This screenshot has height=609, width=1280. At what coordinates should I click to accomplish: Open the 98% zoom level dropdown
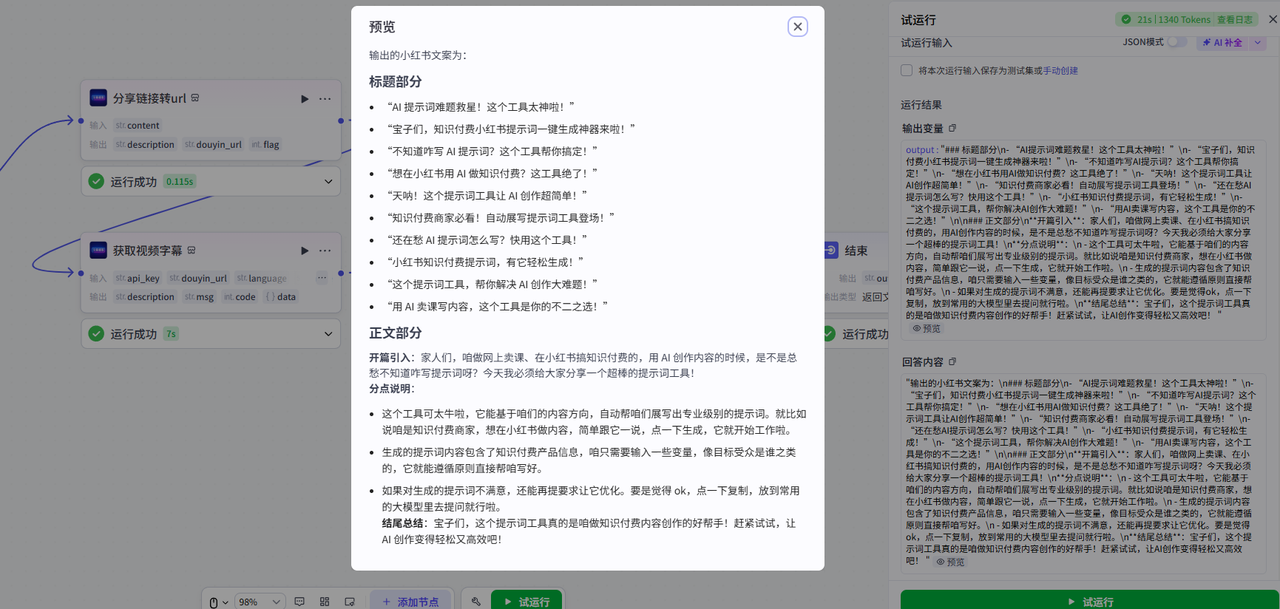[258, 602]
